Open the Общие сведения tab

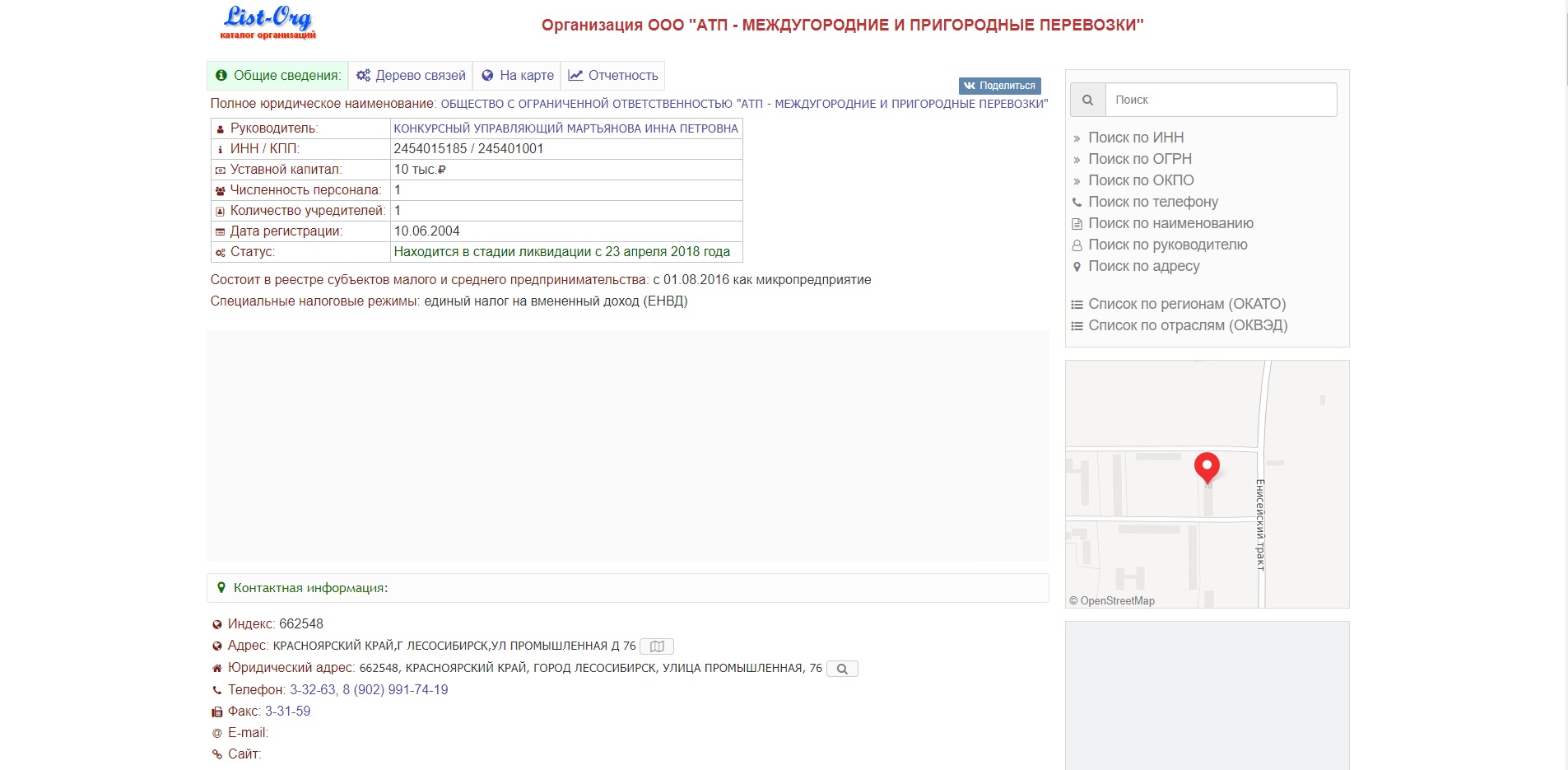(277, 76)
